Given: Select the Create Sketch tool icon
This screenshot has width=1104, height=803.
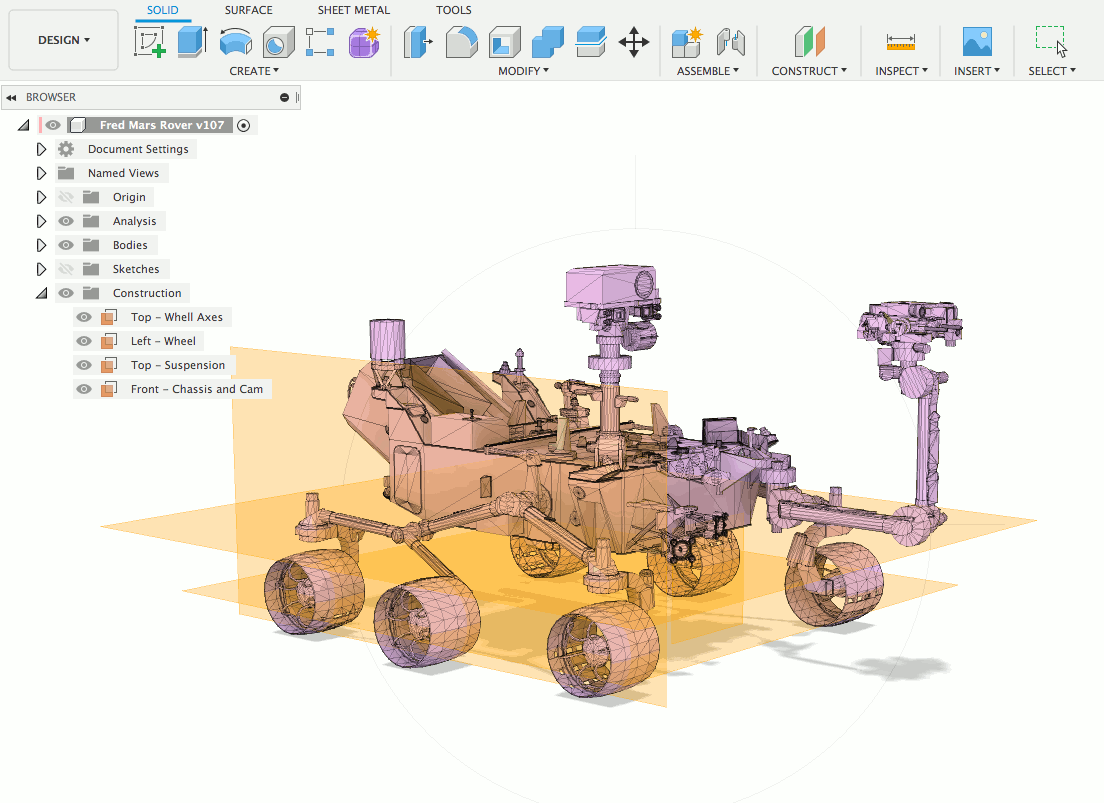Looking at the screenshot, I should click(x=150, y=42).
